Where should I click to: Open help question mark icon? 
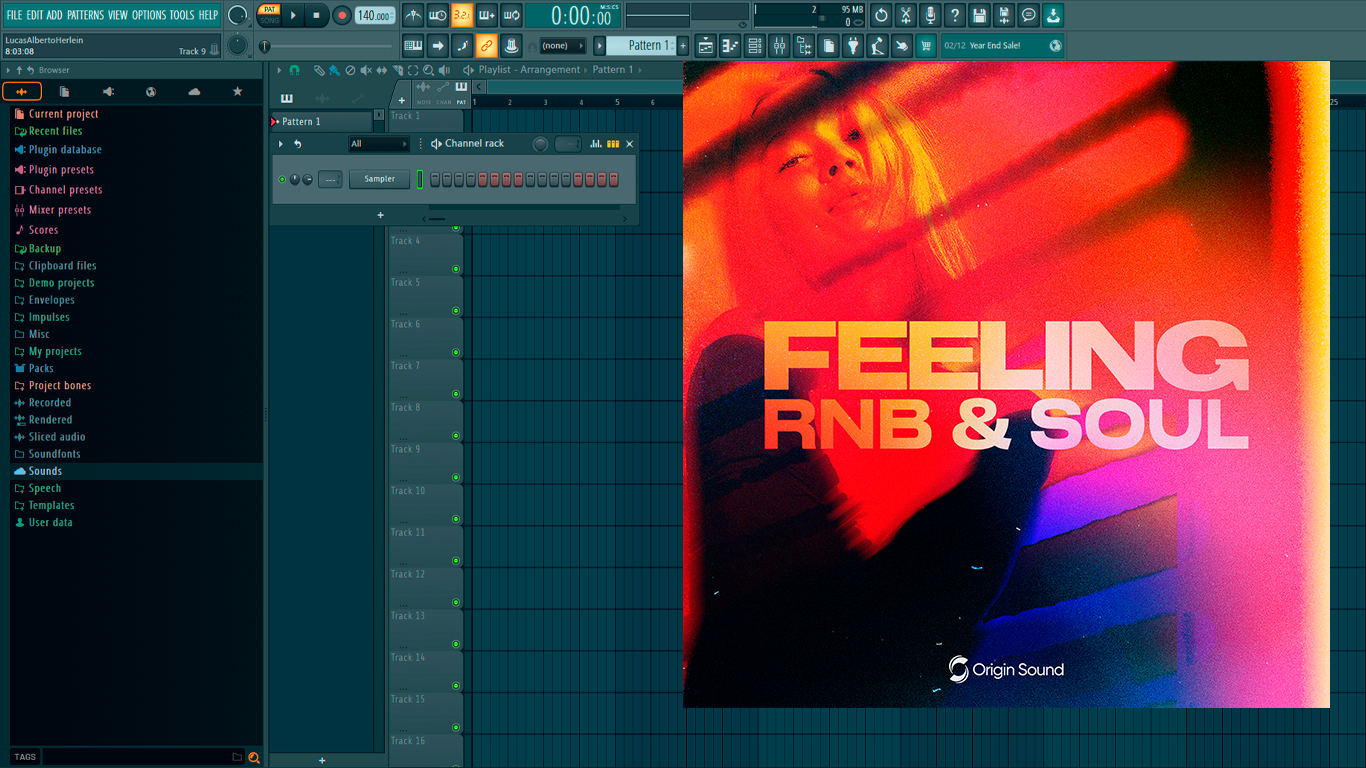(x=955, y=15)
